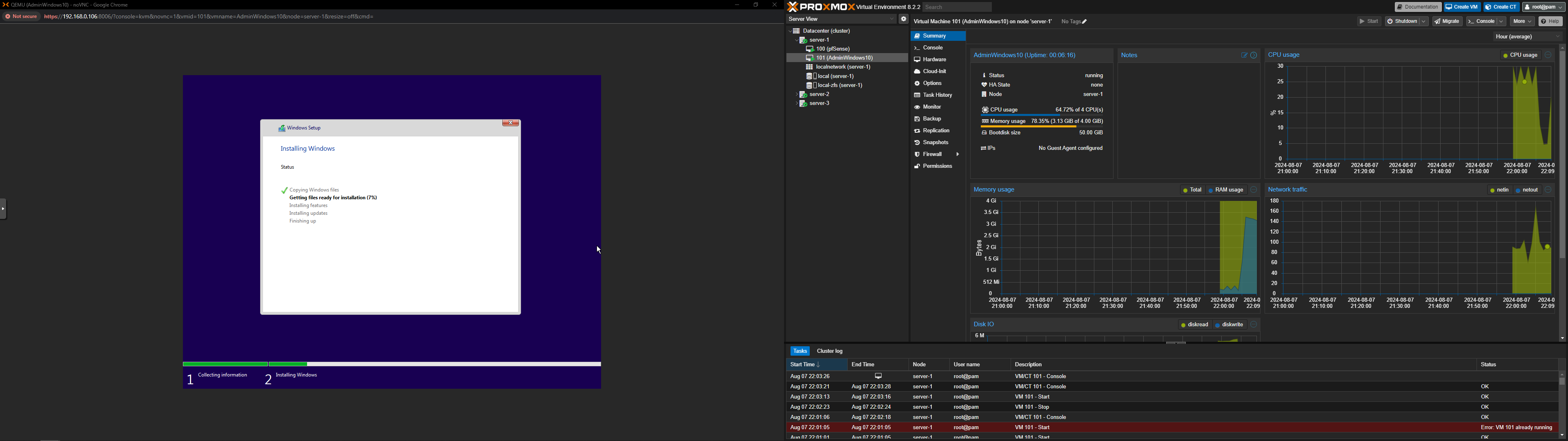Open the VM Console tab
This screenshot has height=441, width=1568.
click(x=938, y=48)
